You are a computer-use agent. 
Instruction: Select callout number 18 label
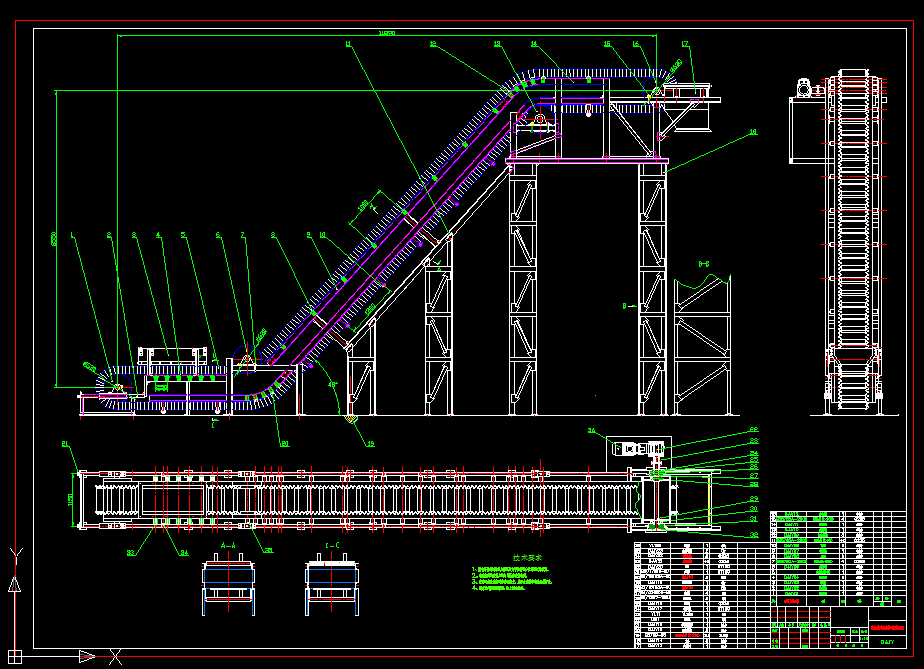pyautogui.click(x=753, y=132)
